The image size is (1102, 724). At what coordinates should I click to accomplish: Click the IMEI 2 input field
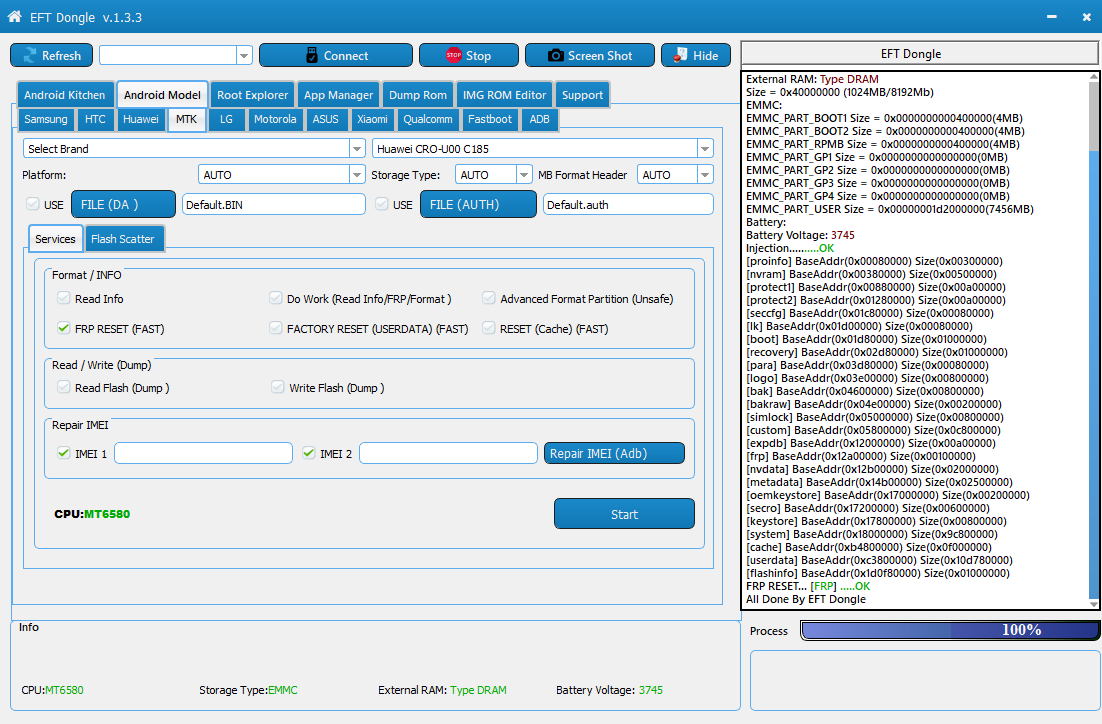tap(448, 453)
